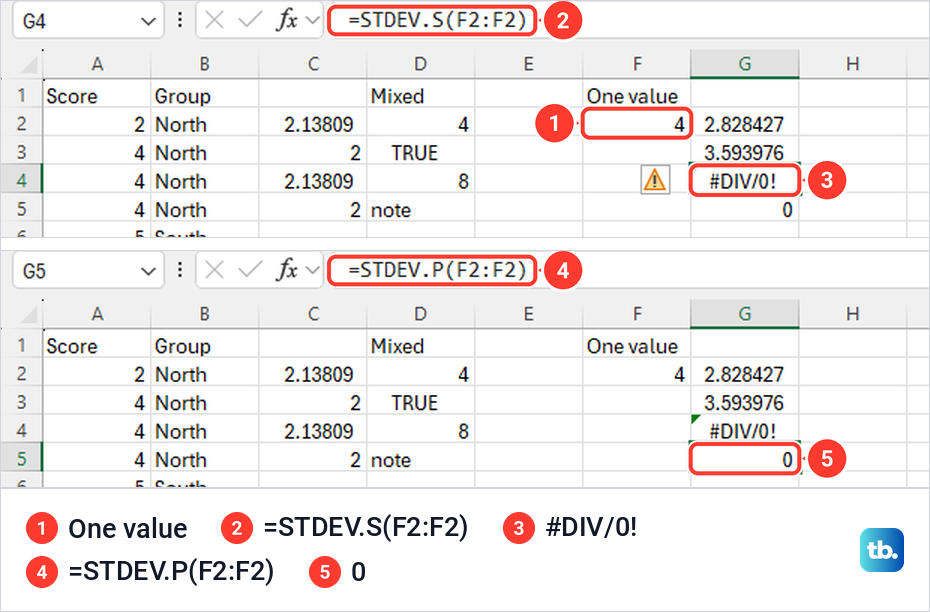This screenshot has height=612, width=930.
Task: Click formula bar with =STDEV.S(F2:F2)
Action: (x=432, y=21)
